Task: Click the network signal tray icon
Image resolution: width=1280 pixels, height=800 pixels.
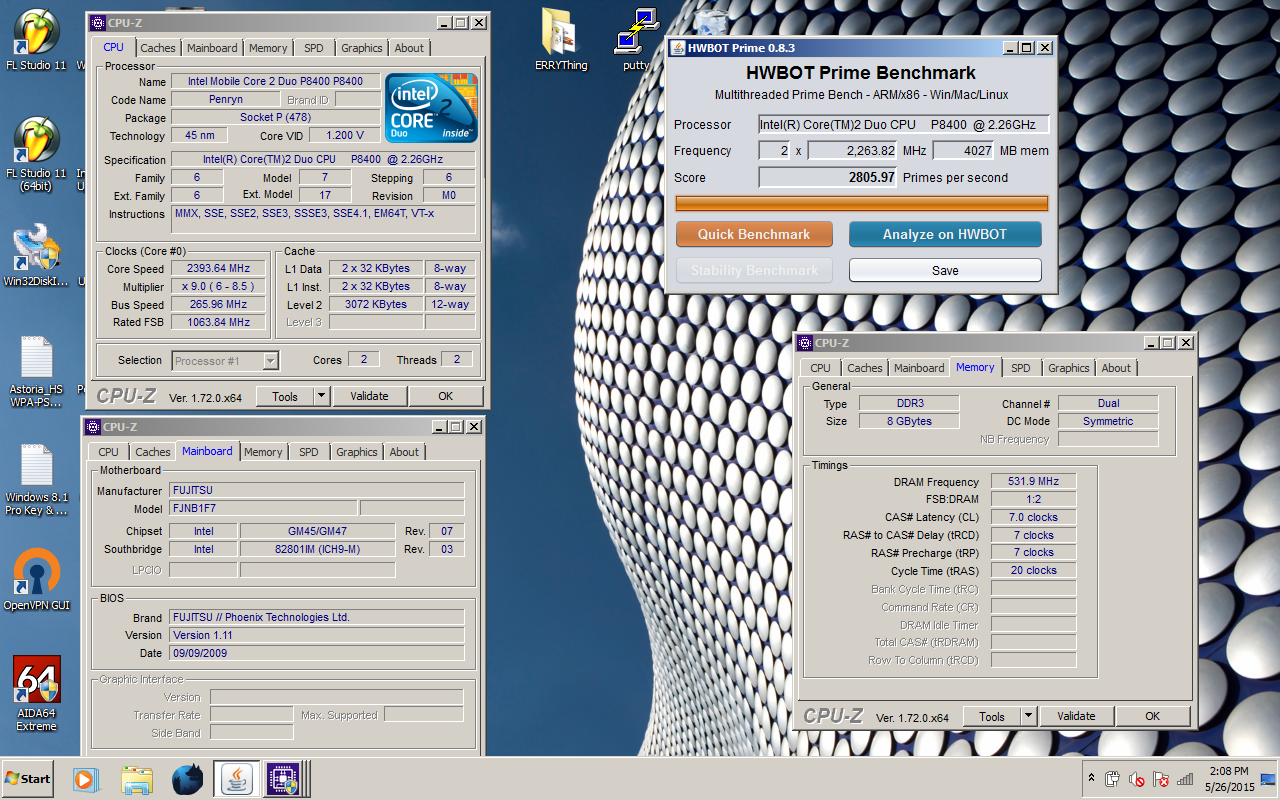Action: 1185,779
